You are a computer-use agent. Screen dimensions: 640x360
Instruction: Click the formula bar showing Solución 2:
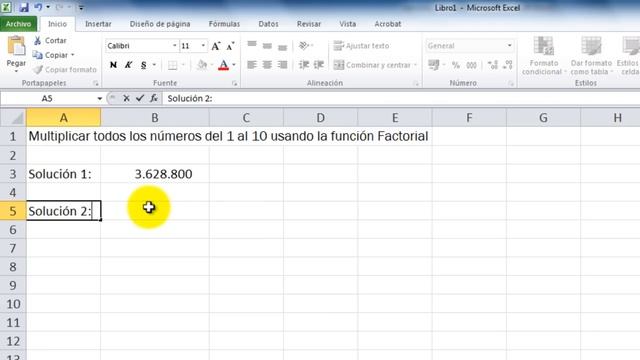[x=402, y=98]
